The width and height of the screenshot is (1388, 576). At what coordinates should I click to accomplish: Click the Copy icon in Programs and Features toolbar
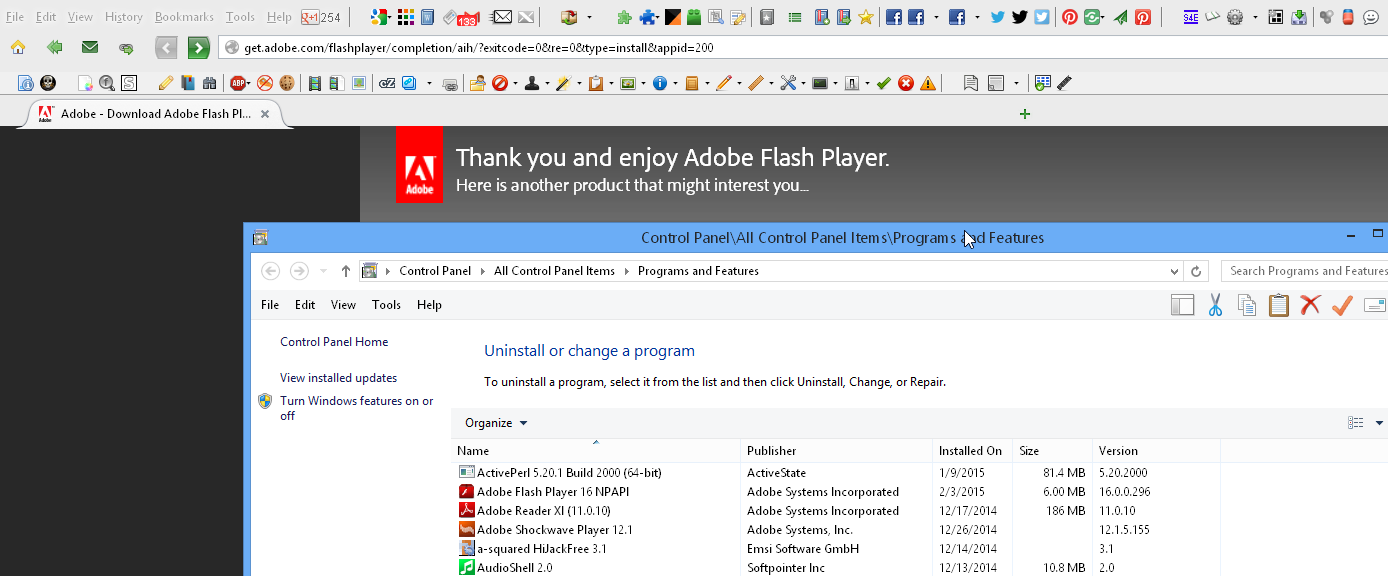point(1247,305)
